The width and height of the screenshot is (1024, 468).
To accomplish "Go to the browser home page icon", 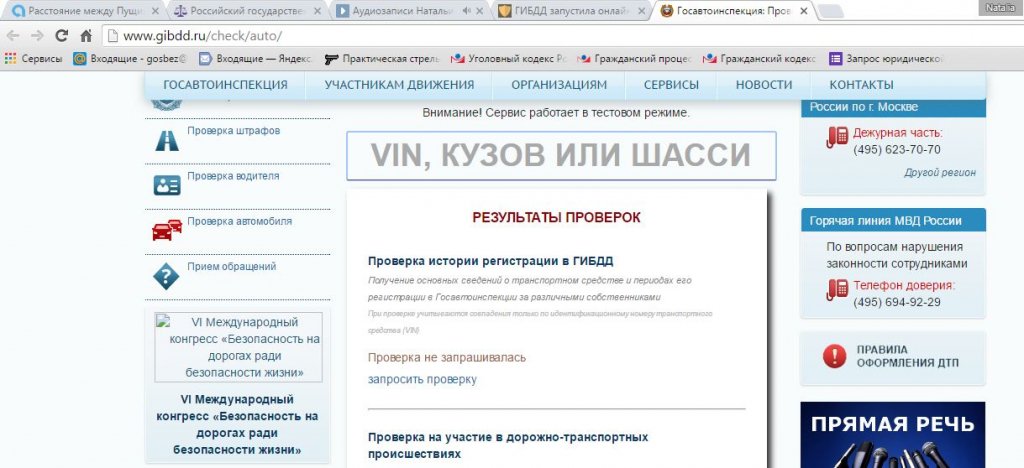I will (86, 36).
